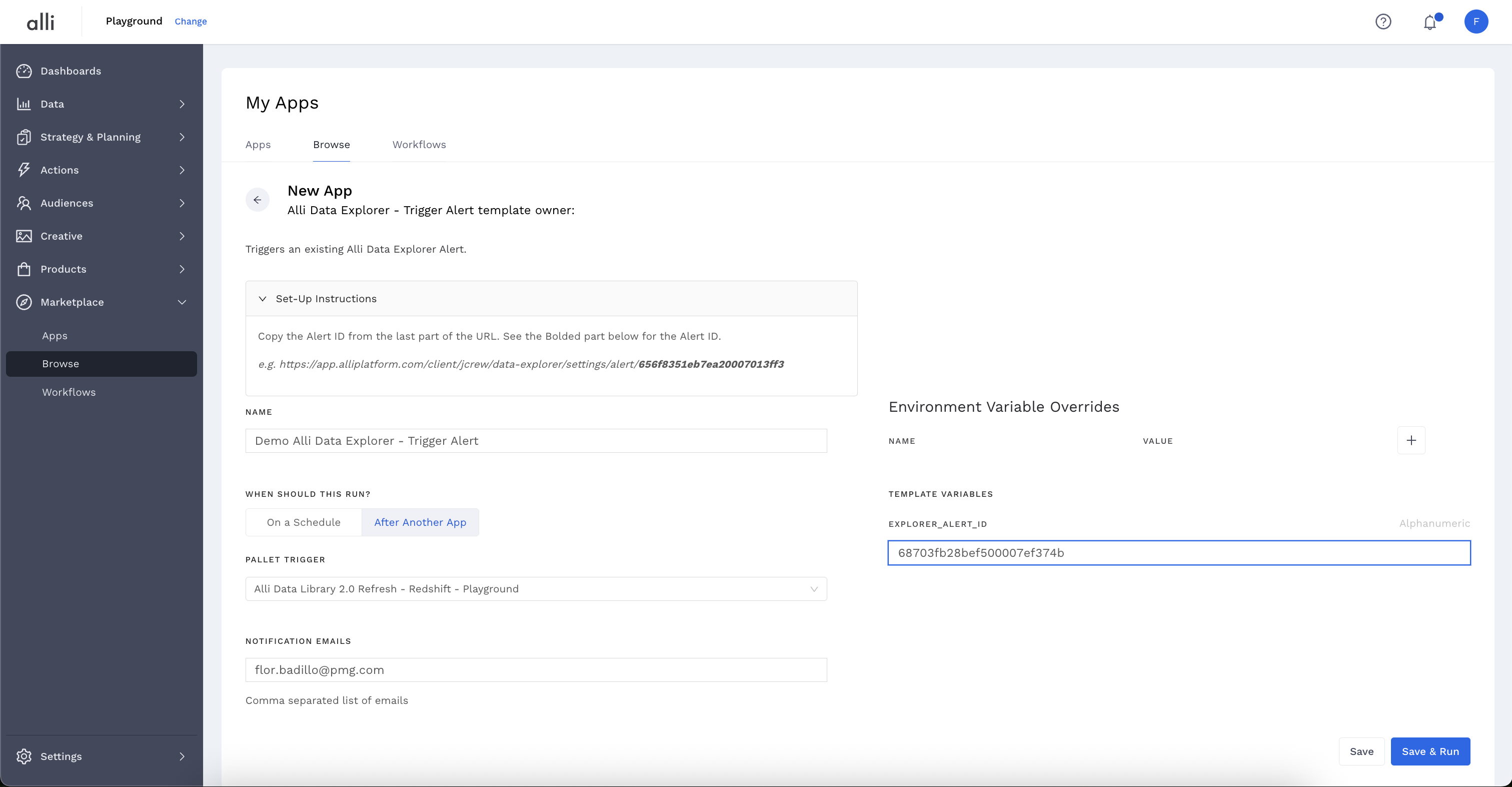Viewport: 1512px width, 787px height.
Task: Click the Change client link
Action: pyautogui.click(x=191, y=22)
